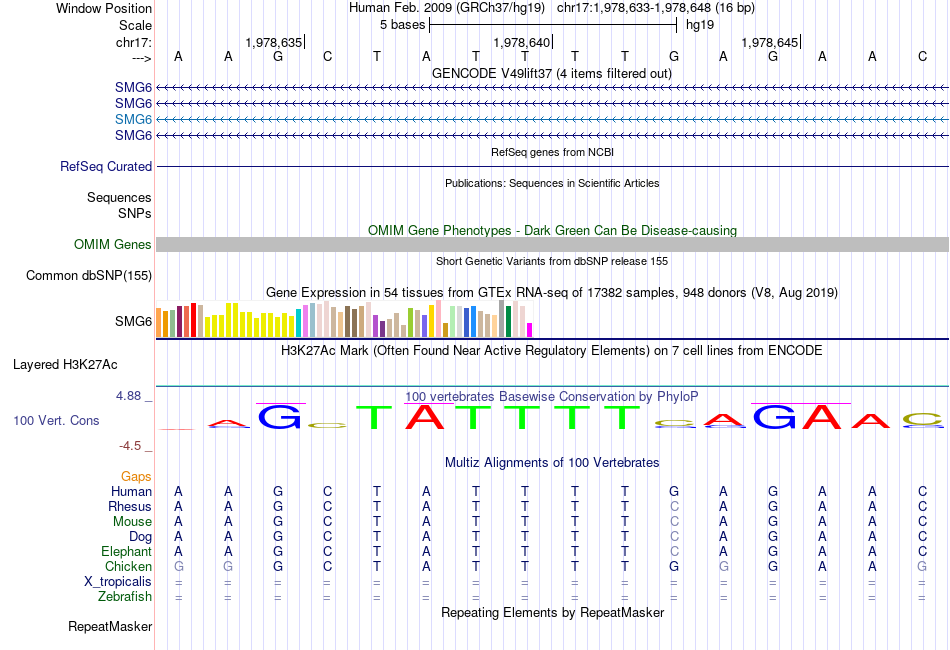Open the GENCODE V49lift37 track title
The width and height of the screenshot is (950, 650).
[552, 74]
